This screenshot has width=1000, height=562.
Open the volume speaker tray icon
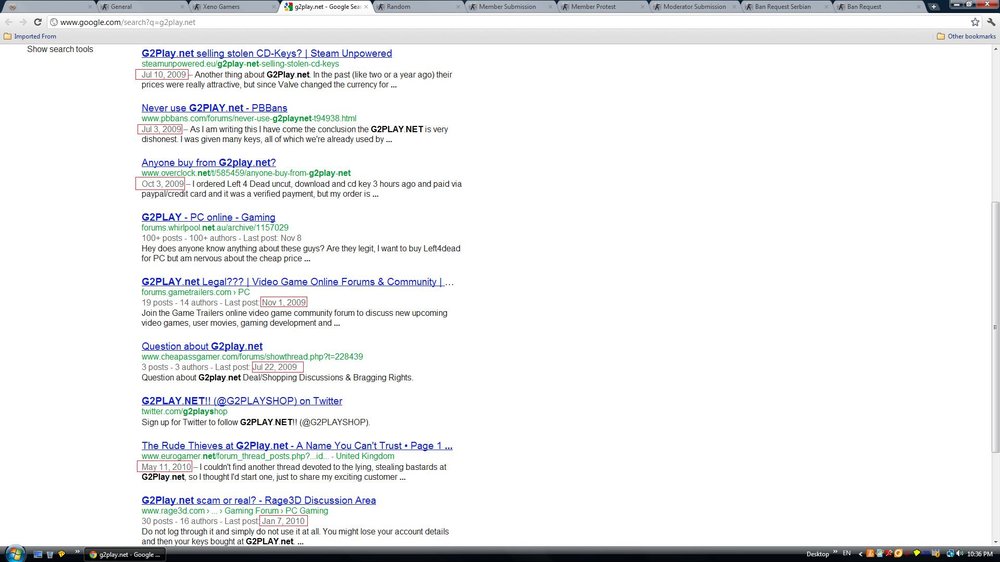coord(960,554)
